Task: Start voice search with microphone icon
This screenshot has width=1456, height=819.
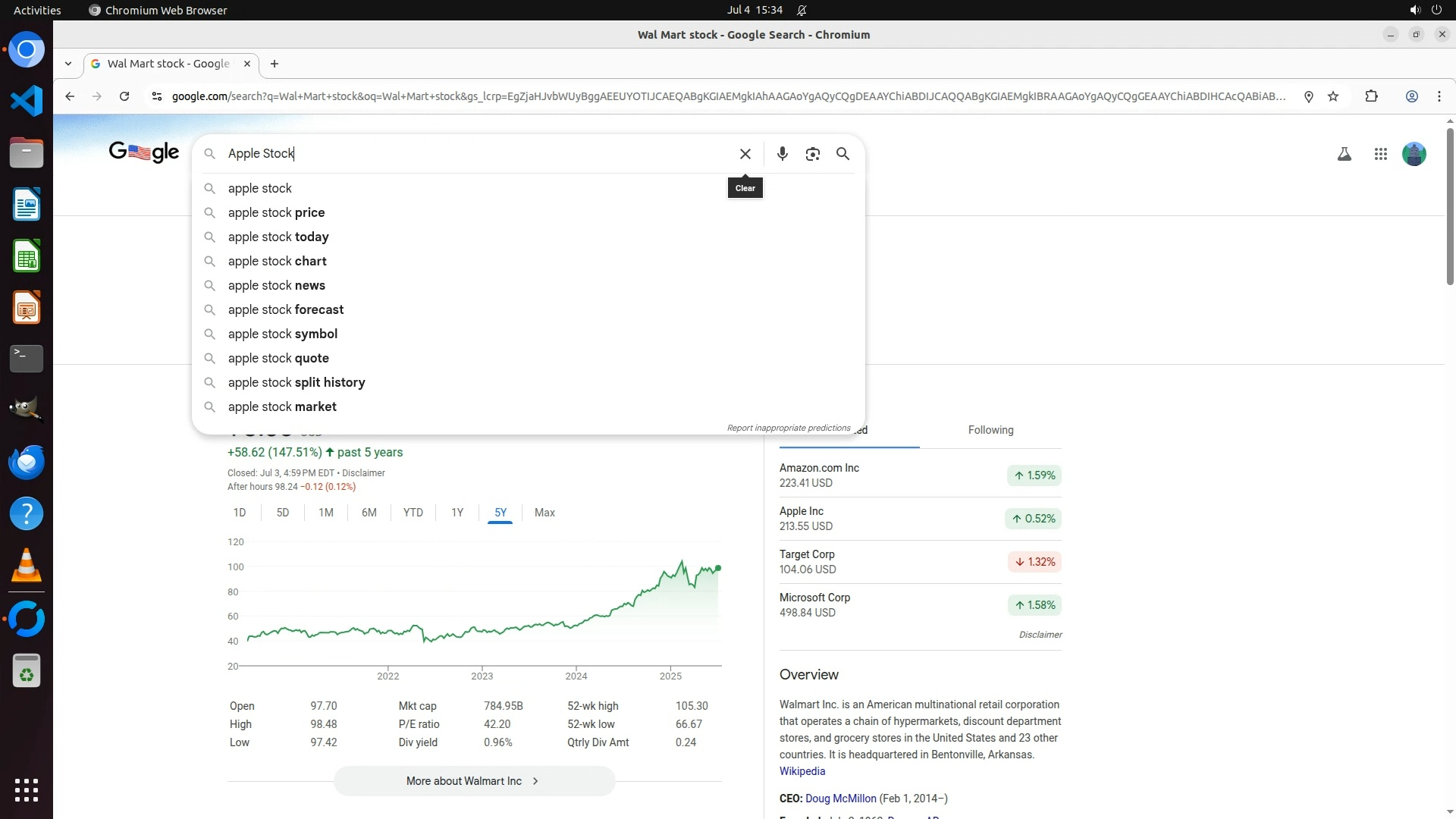Action: [782, 154]
